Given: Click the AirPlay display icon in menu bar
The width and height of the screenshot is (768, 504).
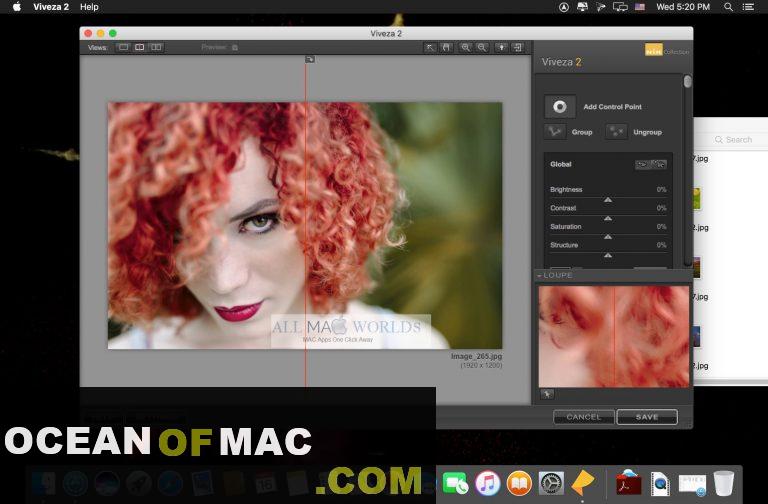Looking at the screenshot, I should [620, 7].
